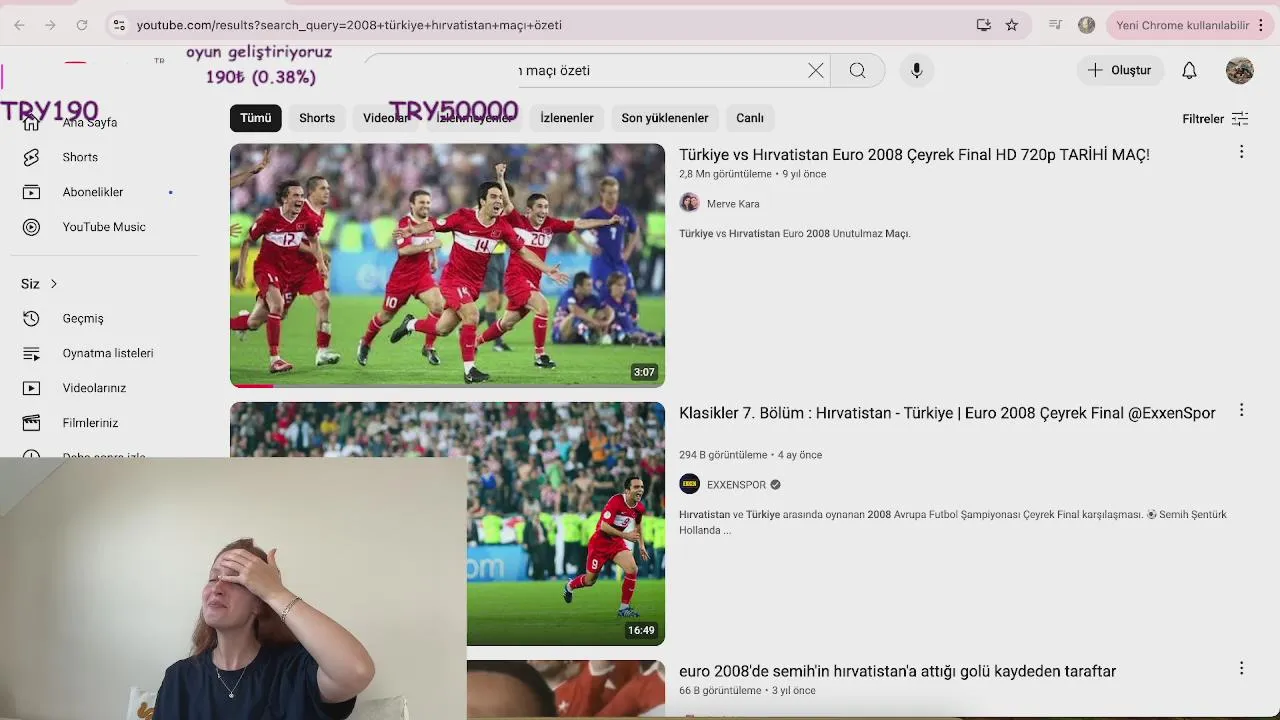Select the Canlı filter chip
The width and height of the screenshot is (1280, 720).
(750, 118)
